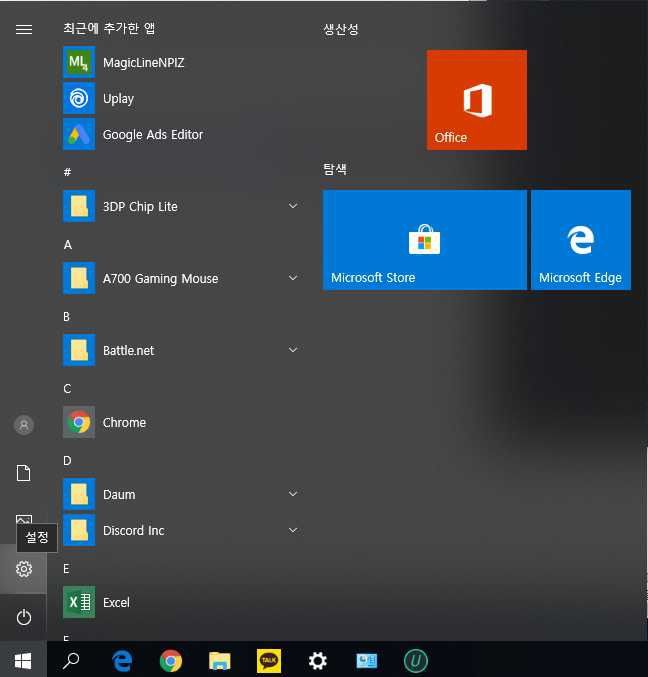Open File Explorer from the taskbar
The width and height of the screenshot is (648, 677).
(x=220, y=661)
